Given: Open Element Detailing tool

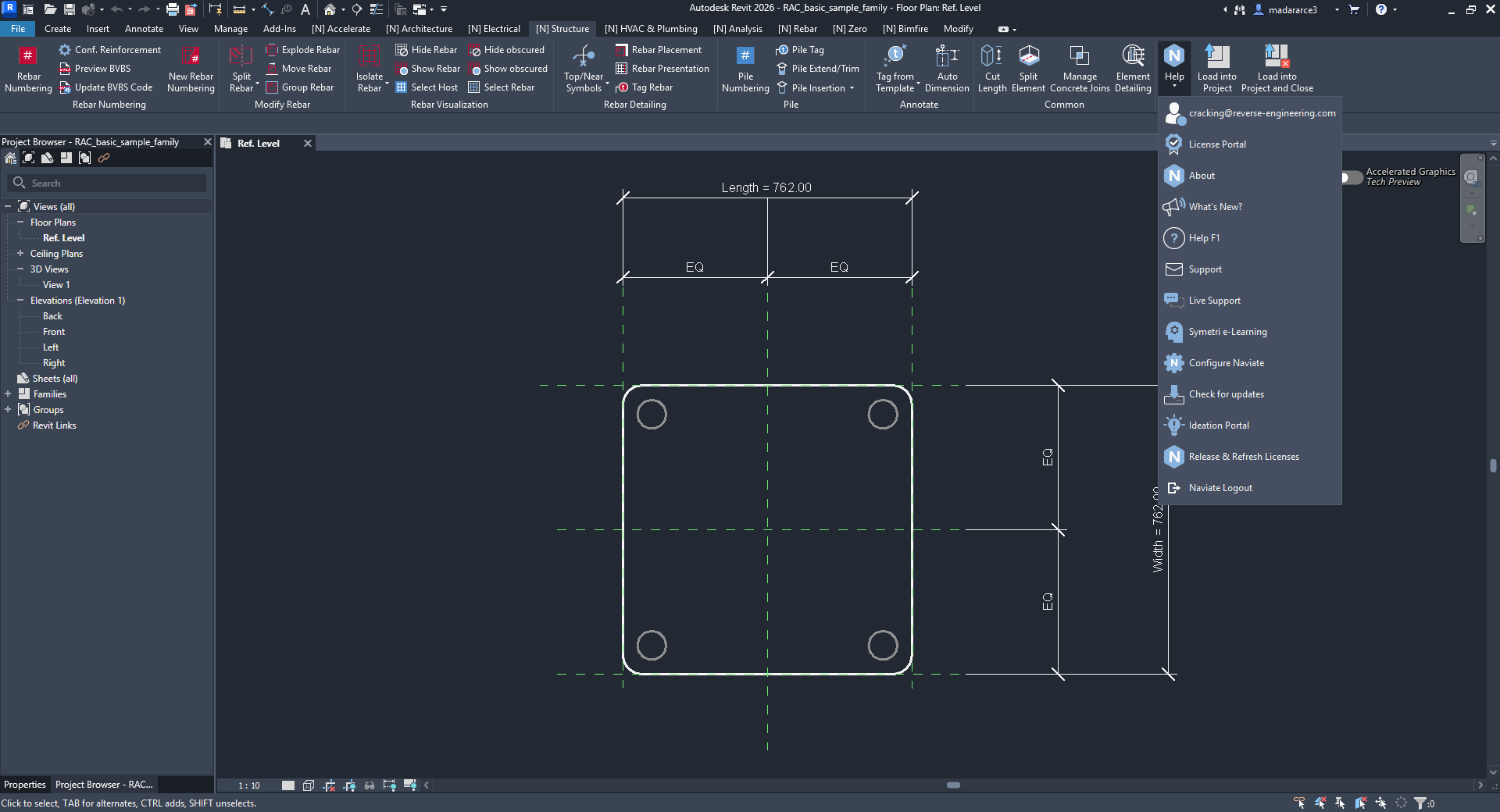Looking at the screenshot, I should (1133, 57).
